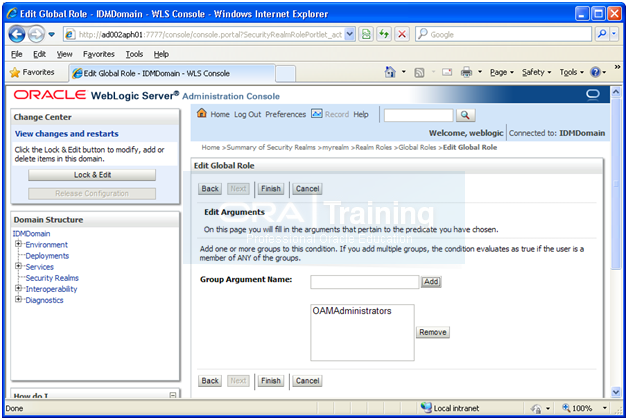Click the top Back button

point(210,189)
